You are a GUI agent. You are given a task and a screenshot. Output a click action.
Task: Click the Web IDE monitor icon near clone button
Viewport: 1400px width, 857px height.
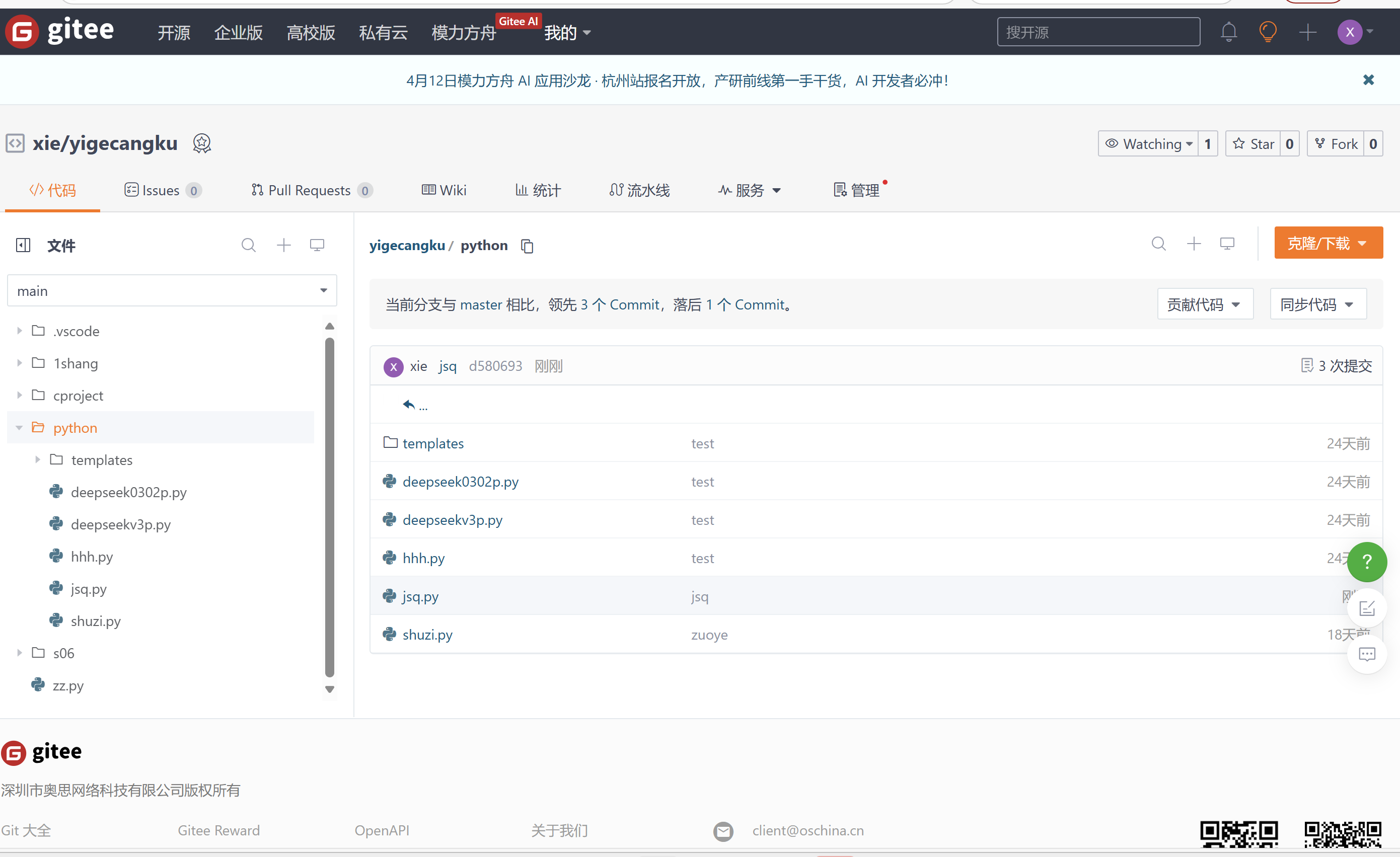point(1227,244)
